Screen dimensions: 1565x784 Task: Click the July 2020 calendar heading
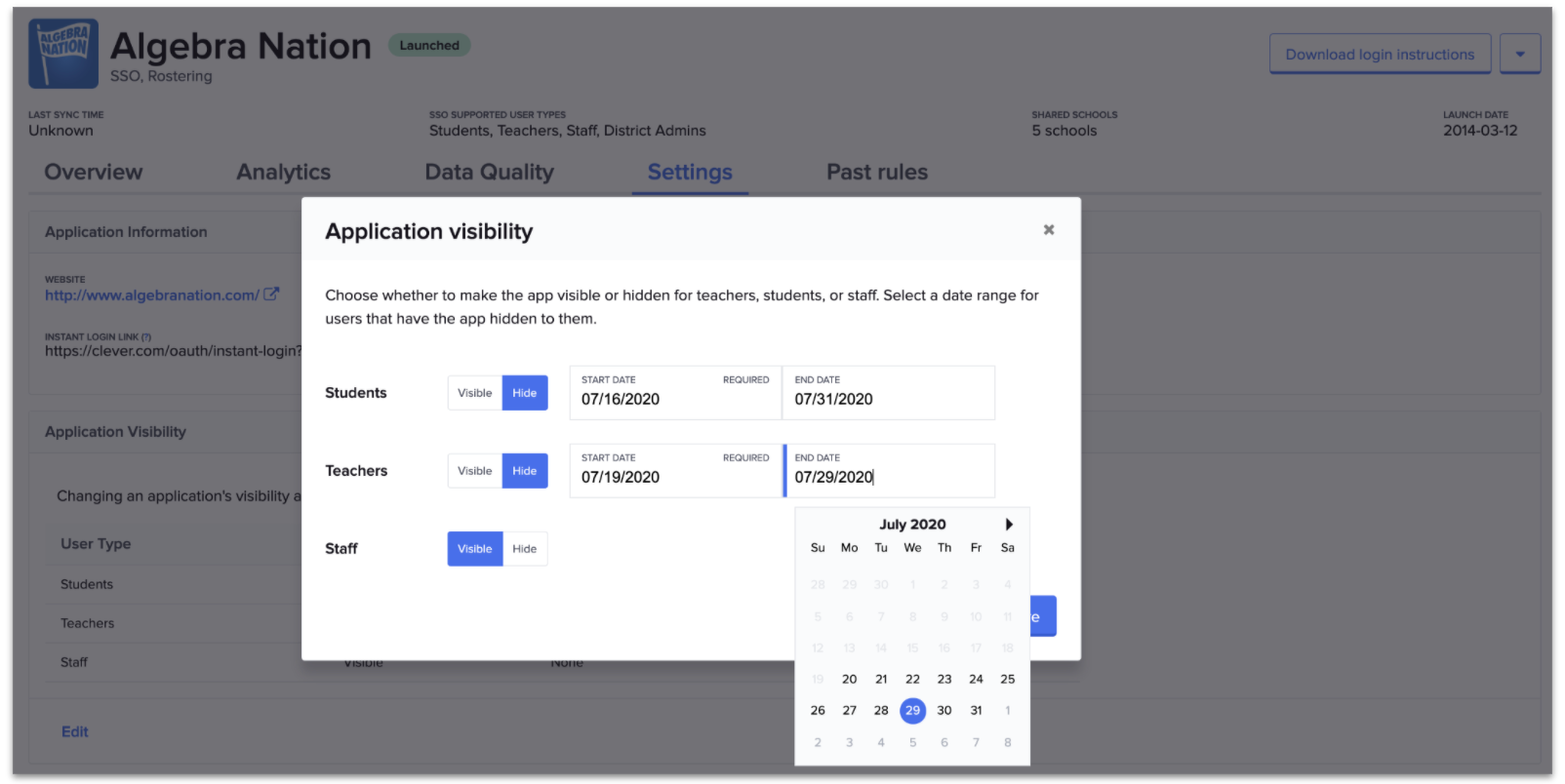[912, 525]
